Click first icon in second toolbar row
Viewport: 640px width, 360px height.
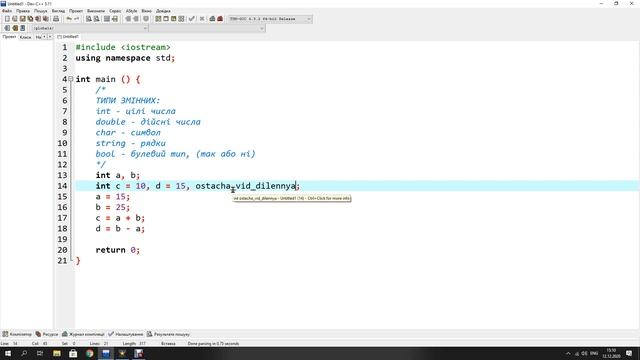pos(7,28)
